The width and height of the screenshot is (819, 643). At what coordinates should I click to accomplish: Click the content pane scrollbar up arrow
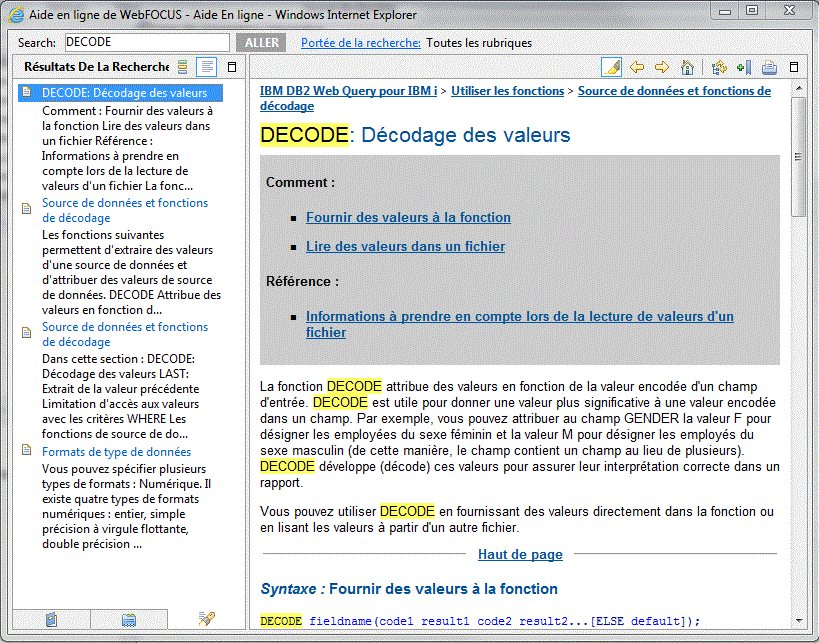click(799, 89)
